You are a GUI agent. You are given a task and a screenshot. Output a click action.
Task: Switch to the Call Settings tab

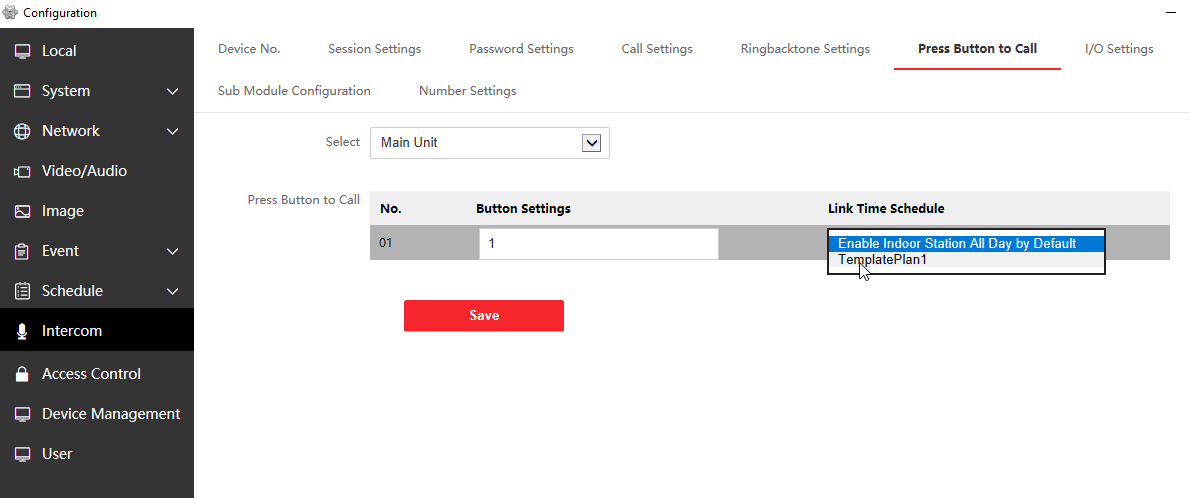pyautogui.click(x=657, y=49)
